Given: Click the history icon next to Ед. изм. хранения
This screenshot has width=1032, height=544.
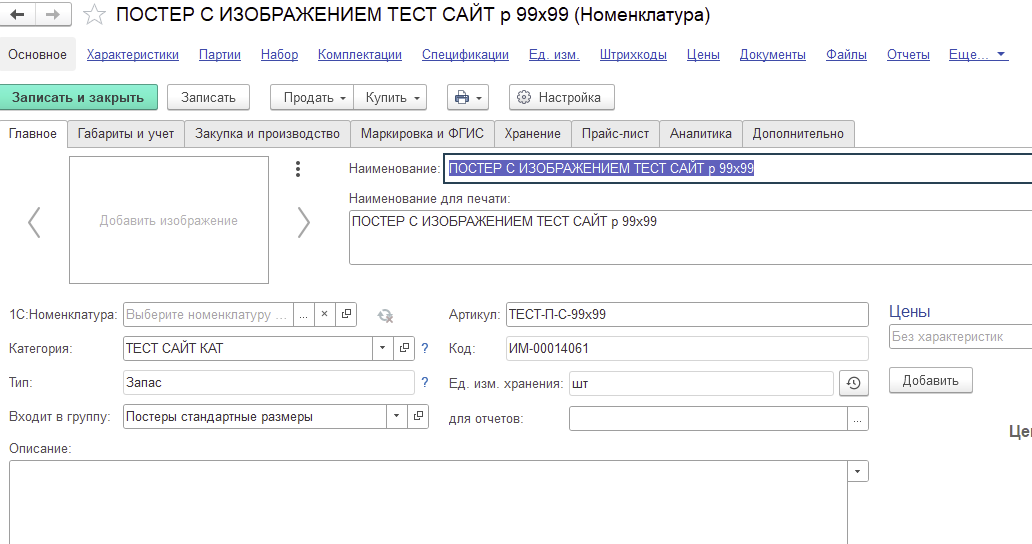Looking at the screenshot, I should click(x=853, y=383).
